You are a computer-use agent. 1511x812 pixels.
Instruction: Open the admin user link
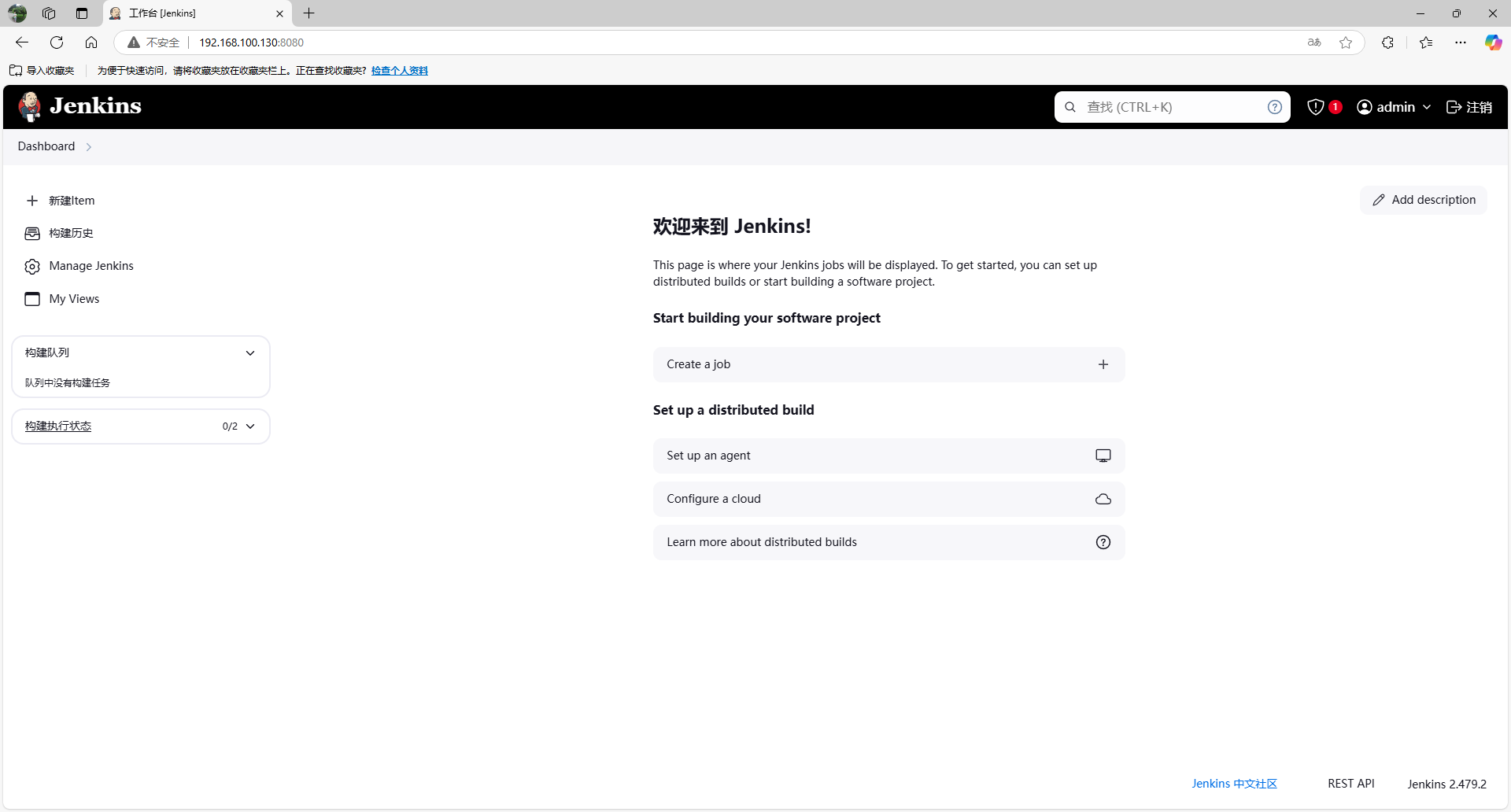pos(1395,107)
